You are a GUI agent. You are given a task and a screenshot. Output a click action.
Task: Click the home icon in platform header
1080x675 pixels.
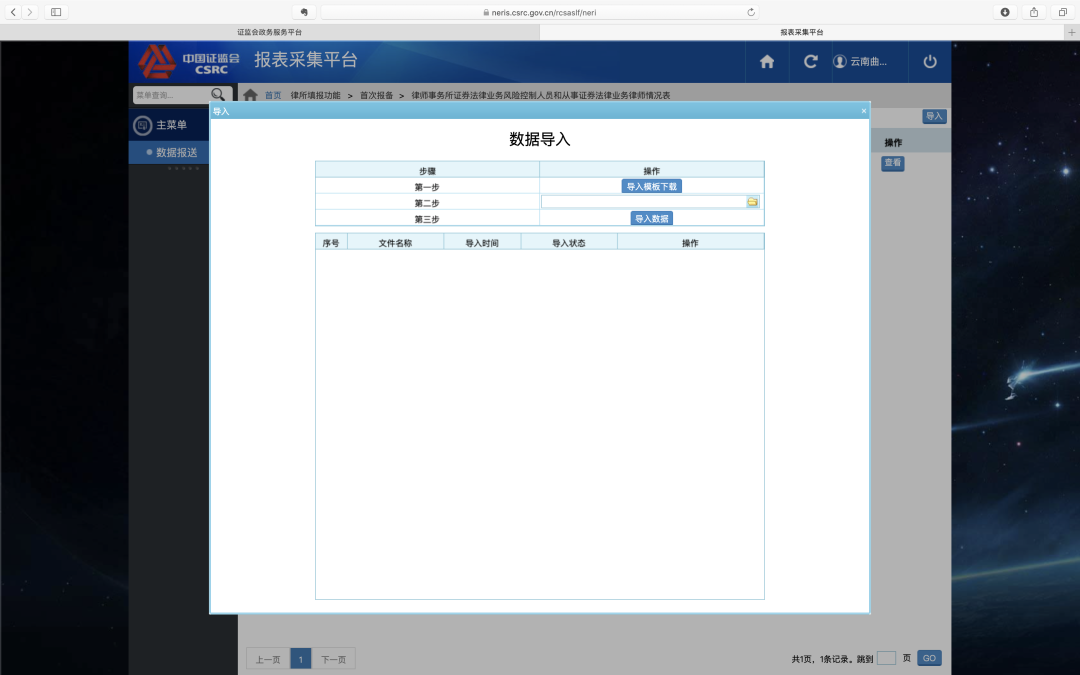coord(767,62)
